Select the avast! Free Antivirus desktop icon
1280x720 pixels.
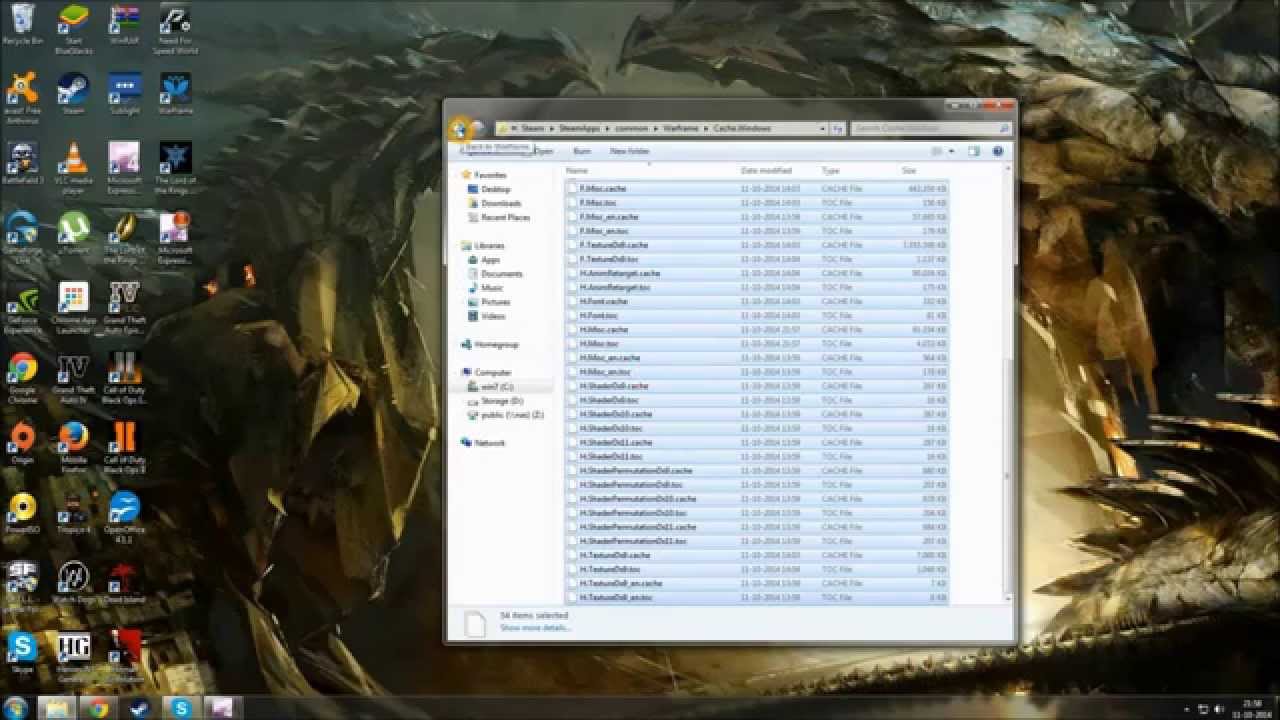(x=22, y=98)
